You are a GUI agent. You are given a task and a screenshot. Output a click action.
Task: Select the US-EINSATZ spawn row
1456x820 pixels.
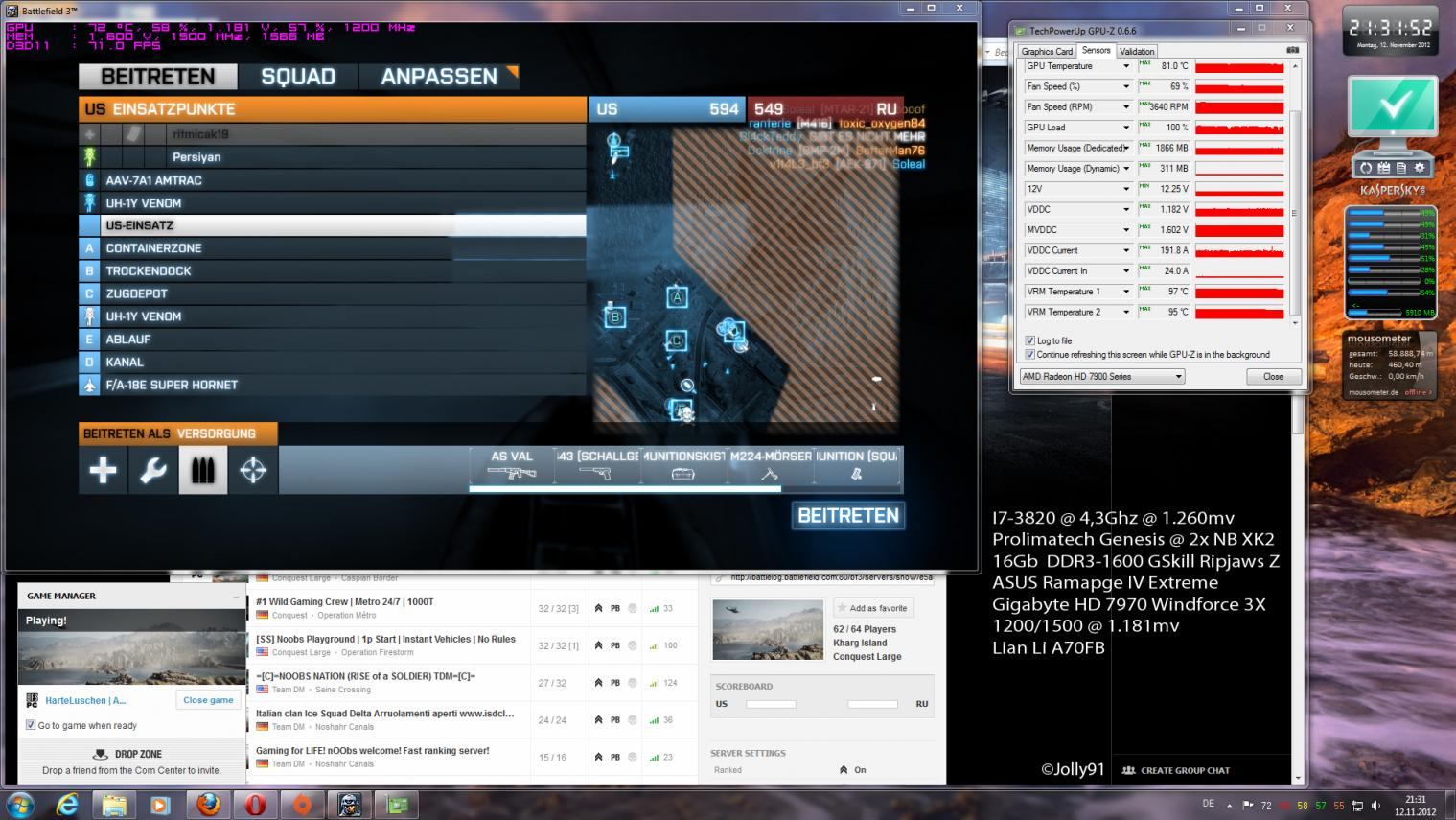333,225
